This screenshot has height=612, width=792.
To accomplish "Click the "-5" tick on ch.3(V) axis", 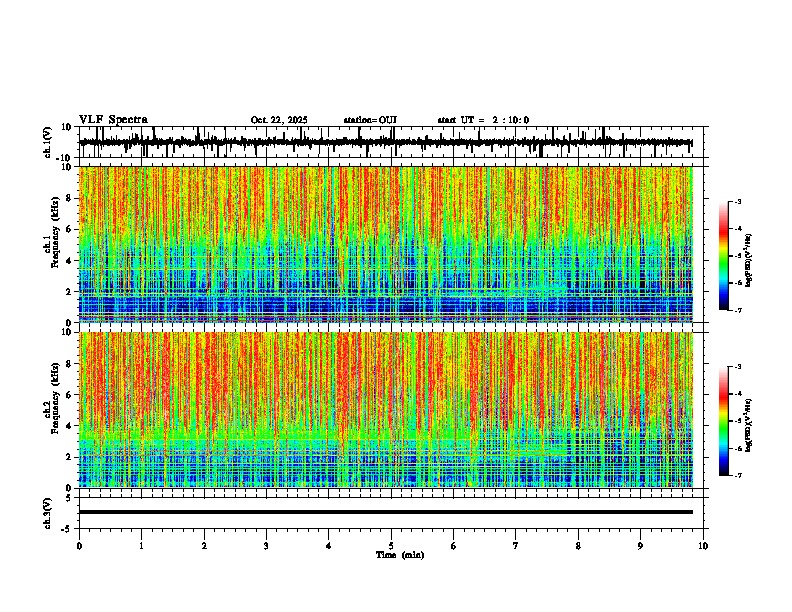I will [67, 529].
